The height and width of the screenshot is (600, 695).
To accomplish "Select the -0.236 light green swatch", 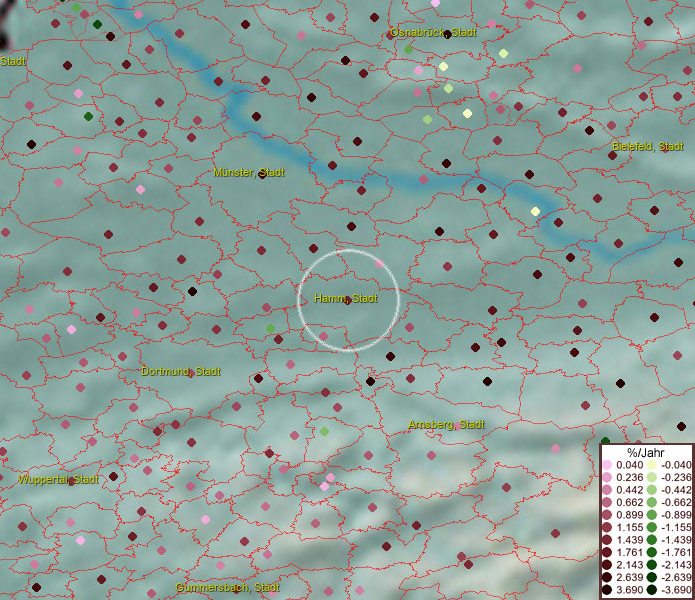I will tap(652, 477).
